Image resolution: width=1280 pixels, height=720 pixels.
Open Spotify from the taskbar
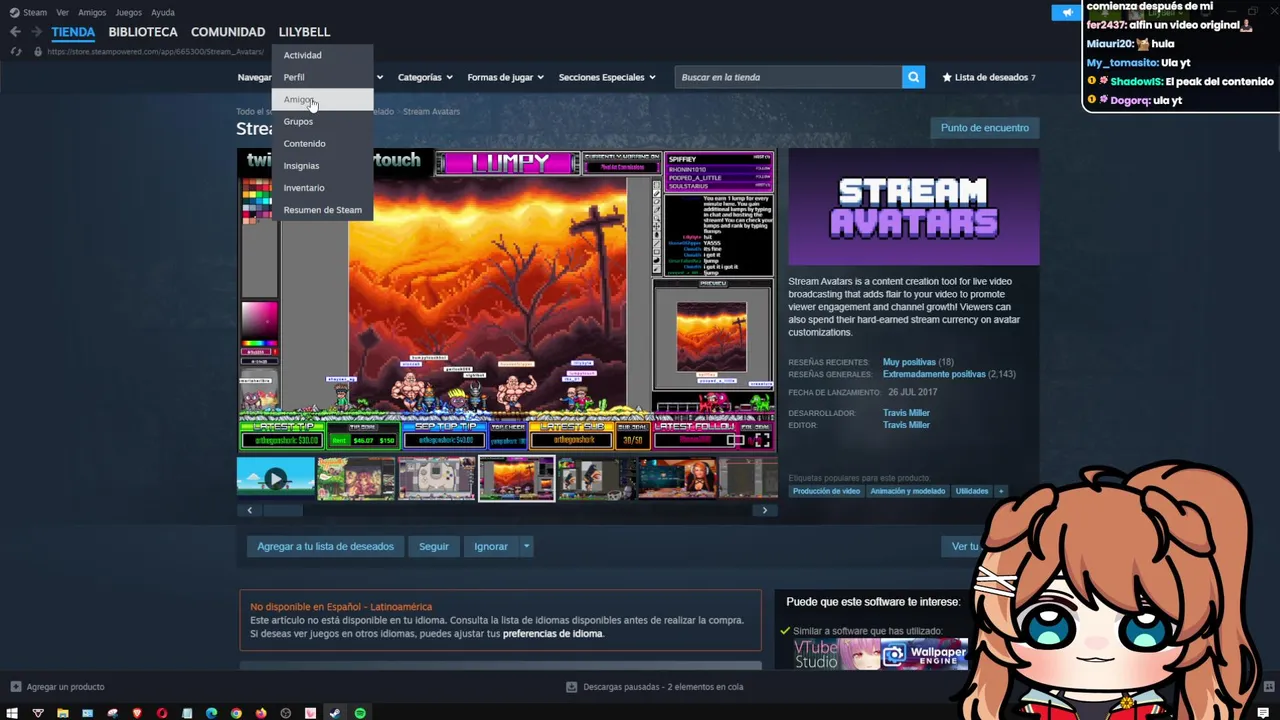coord(360,713)
